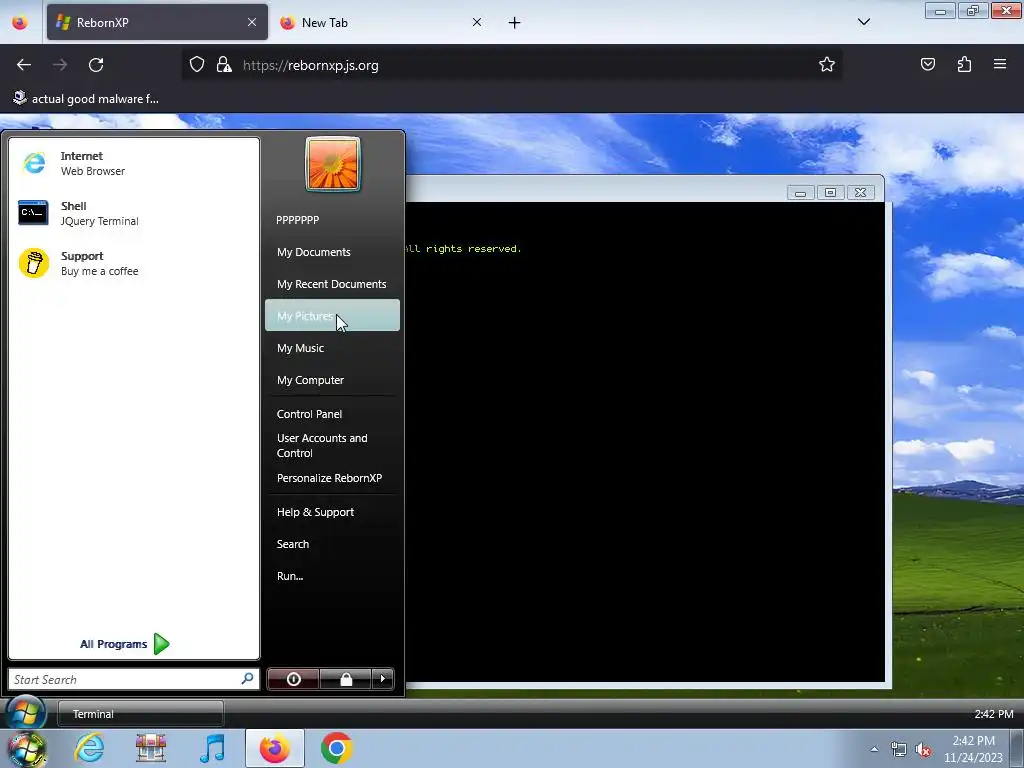This screenshot has width=1024, height=768.
Task: Open a new browser tab with plus
Action: click(515, 23)
